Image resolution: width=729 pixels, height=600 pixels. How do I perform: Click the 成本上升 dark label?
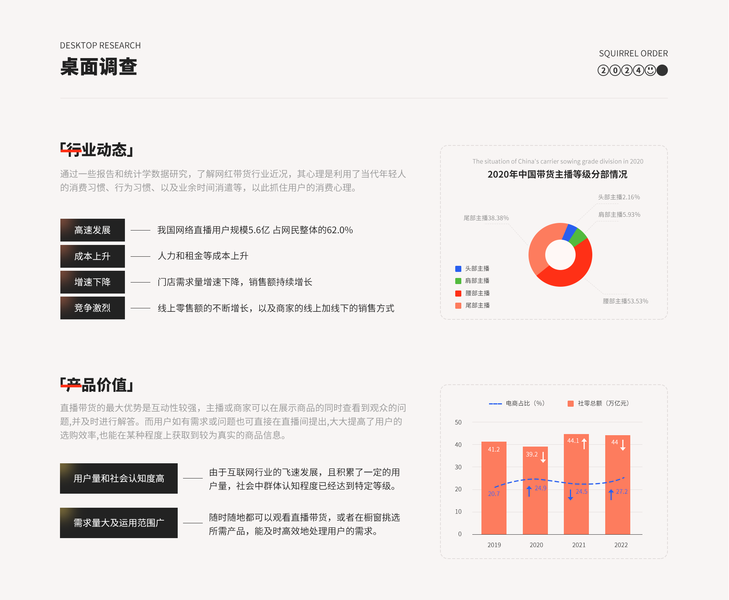[93, 256]
